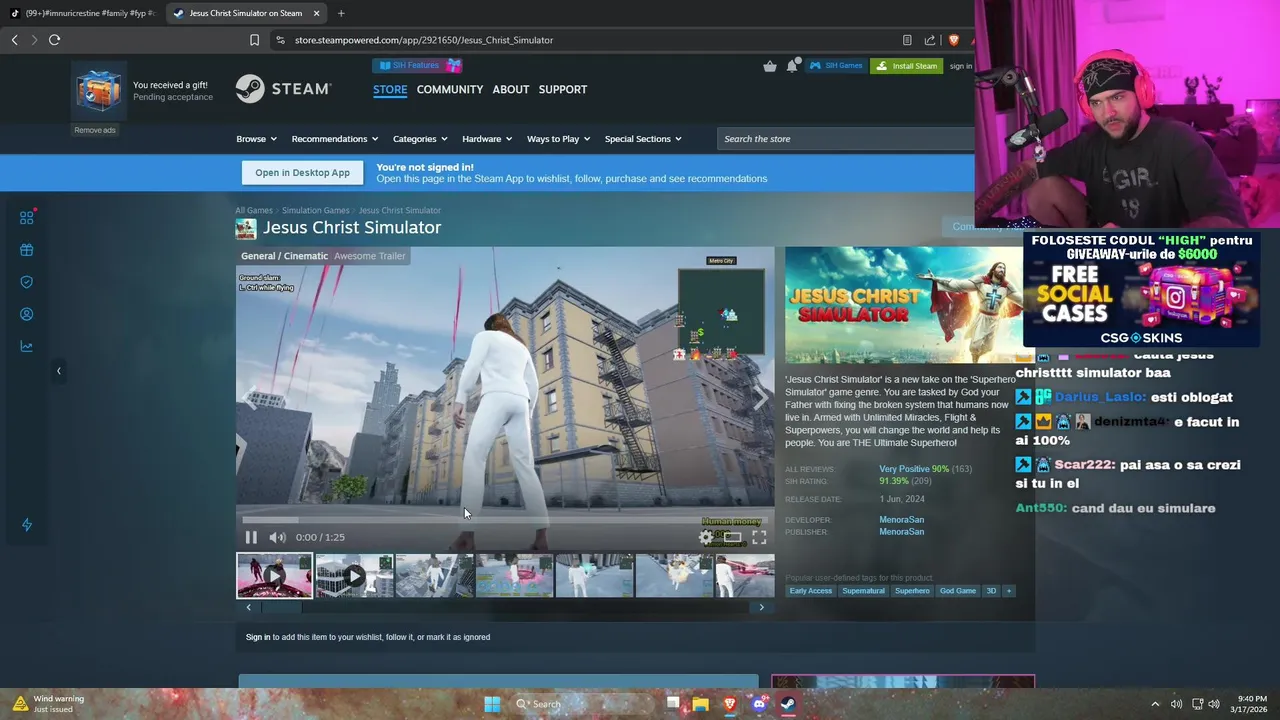Expand the Hardware dropdown
This screenshot has width=1280, height=720.
point(487,139)
